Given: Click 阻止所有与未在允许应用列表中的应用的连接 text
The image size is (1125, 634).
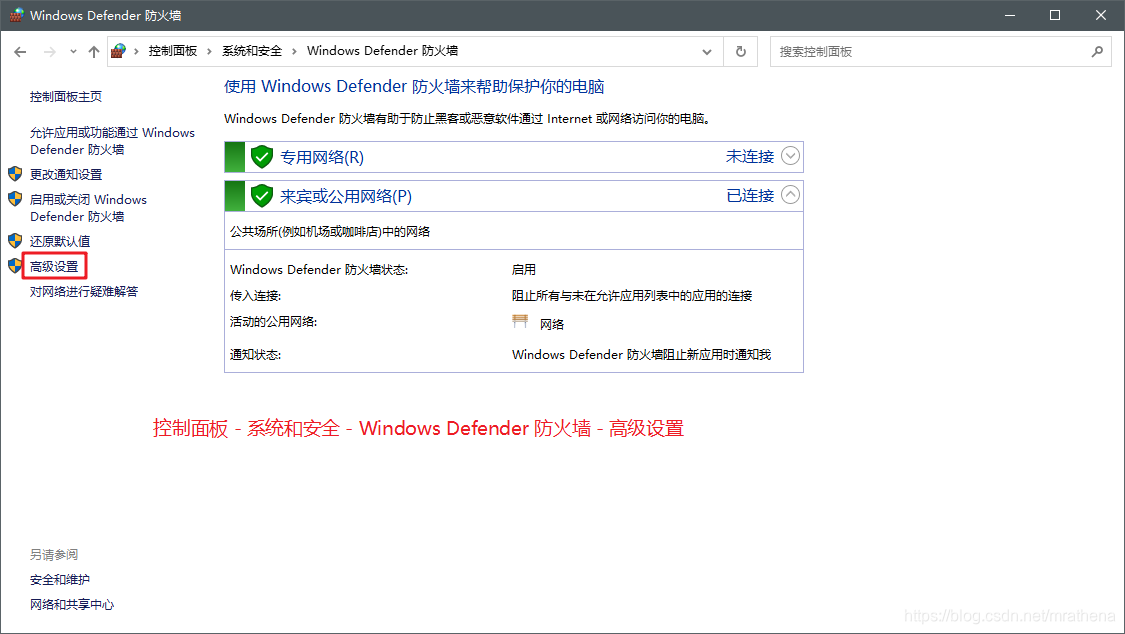Looking at the screenshot, I should [632, 295].
